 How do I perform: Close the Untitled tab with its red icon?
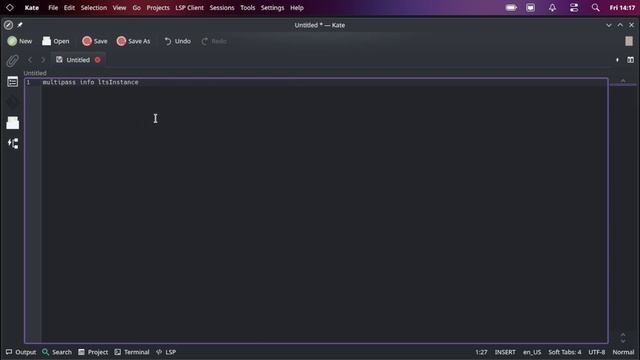pos(98,60)
